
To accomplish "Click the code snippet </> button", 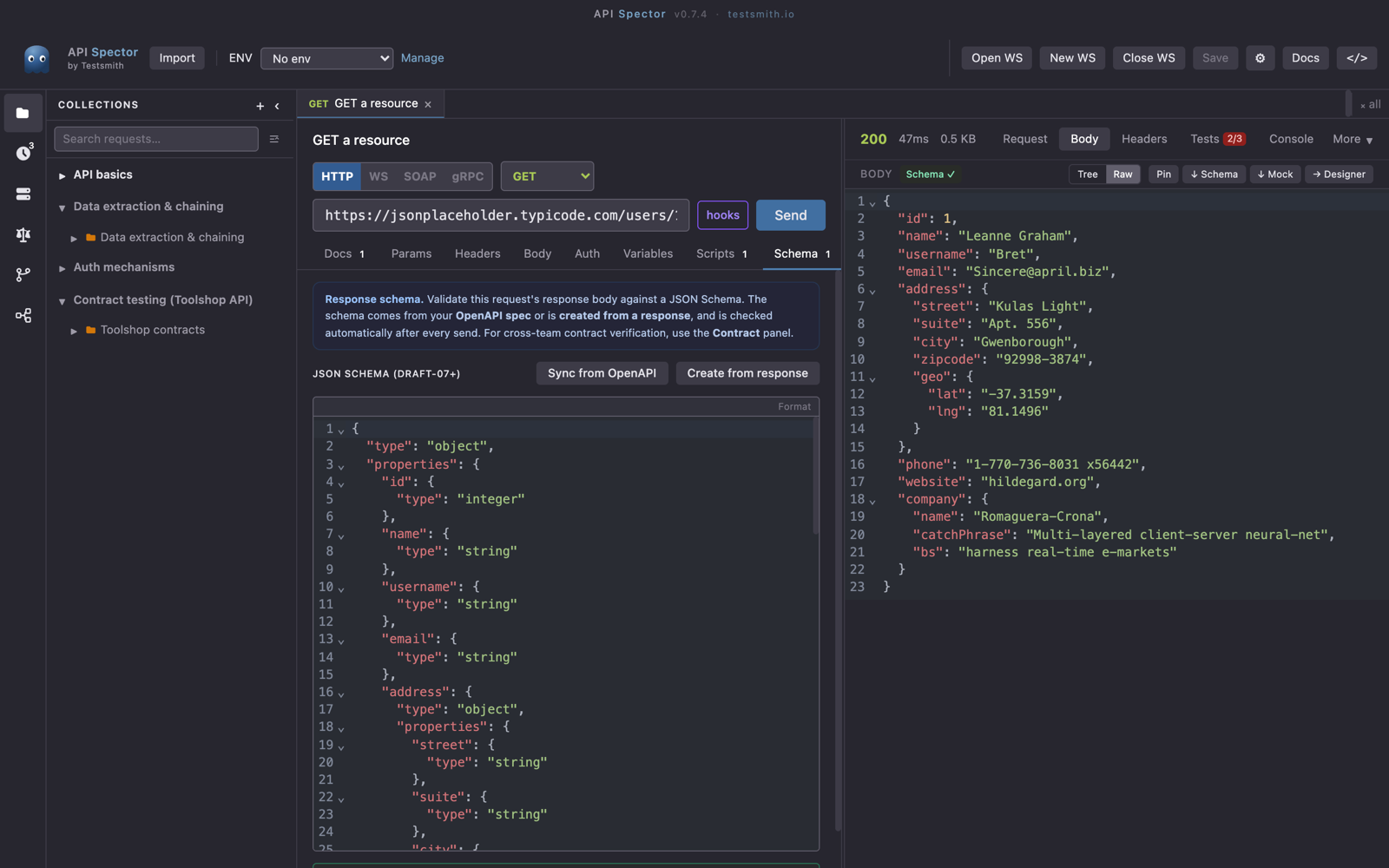I will coord(1356,58).
